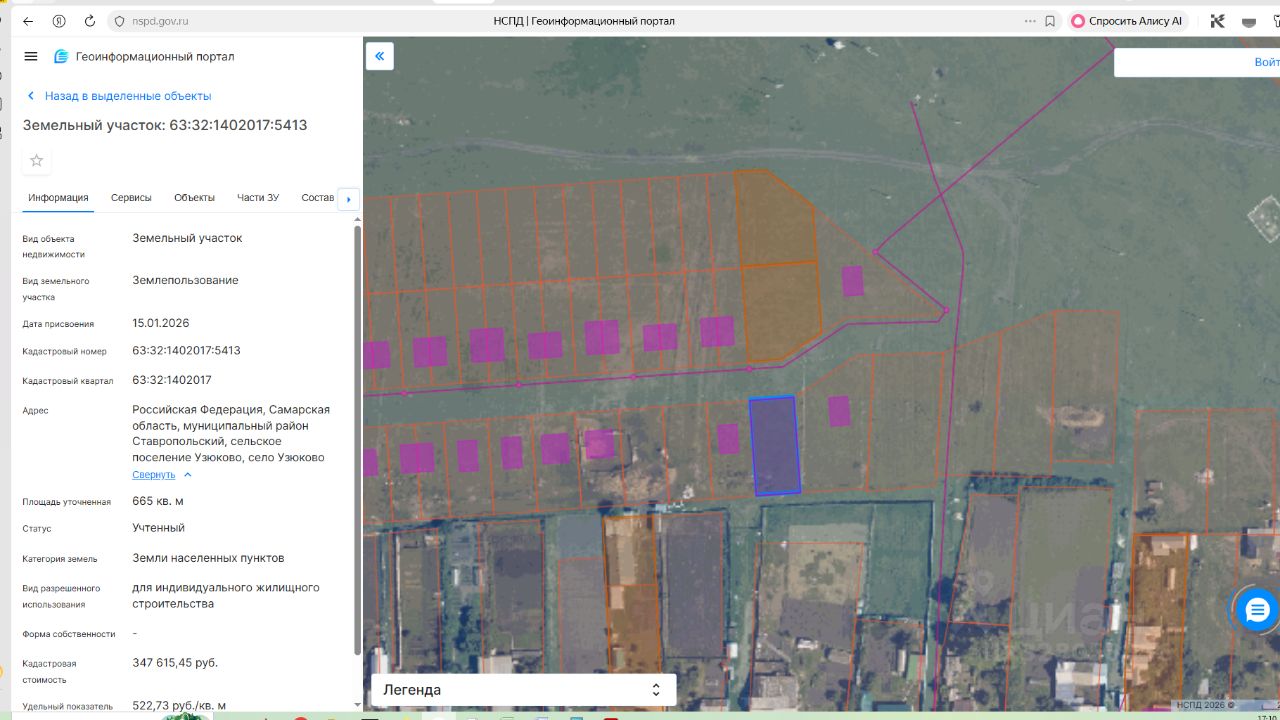Screen dimensions: 1280x720
Task: Open the hamburger menu of the portal
Action: 31,57
